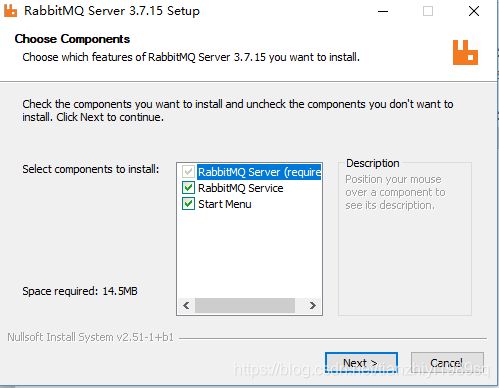This screenshot has height=388, width=499.
Task: Close the RabbitMQ setup window
Action: click(x=474, y=11)
